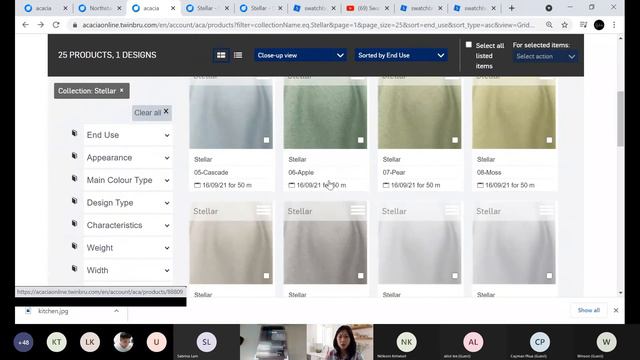
Task: Click the browser back arrow
Action: click(x=25, y=25)
